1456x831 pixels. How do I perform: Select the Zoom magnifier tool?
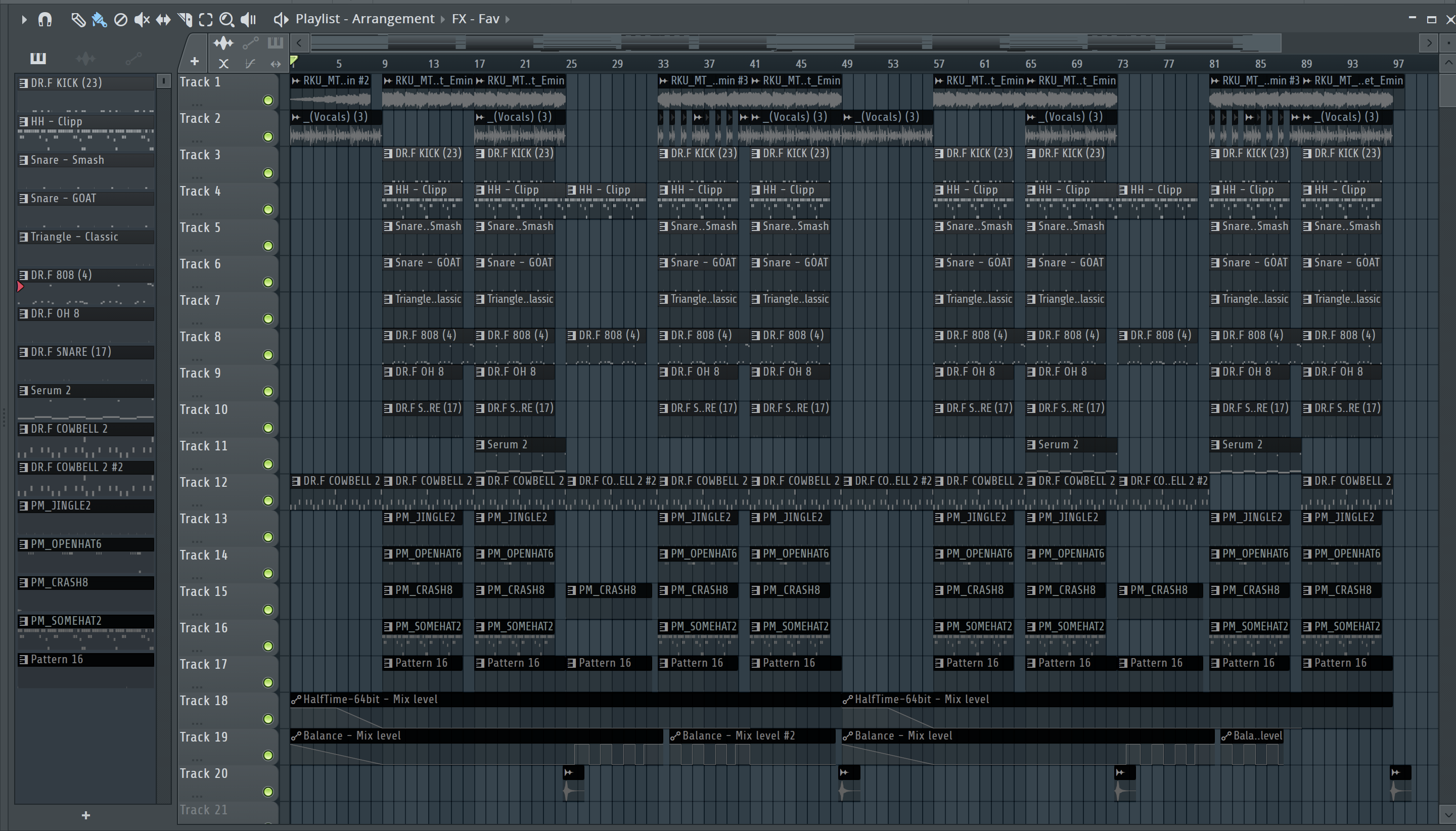click(226, 20)
